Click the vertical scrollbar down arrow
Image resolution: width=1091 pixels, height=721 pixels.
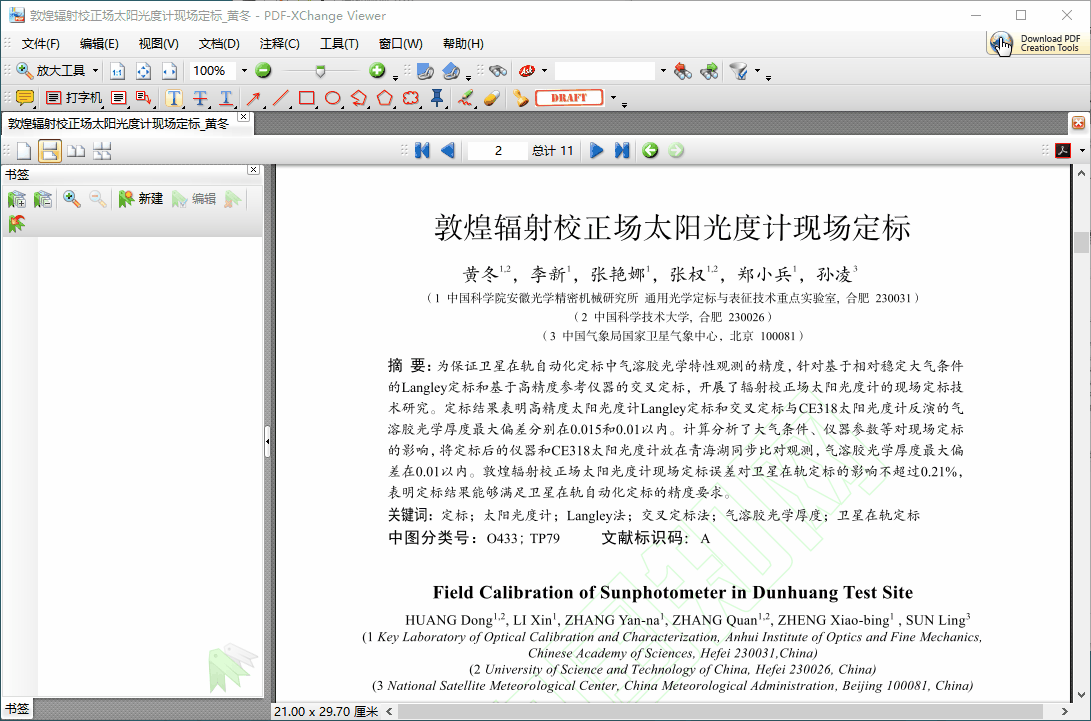1081,694
